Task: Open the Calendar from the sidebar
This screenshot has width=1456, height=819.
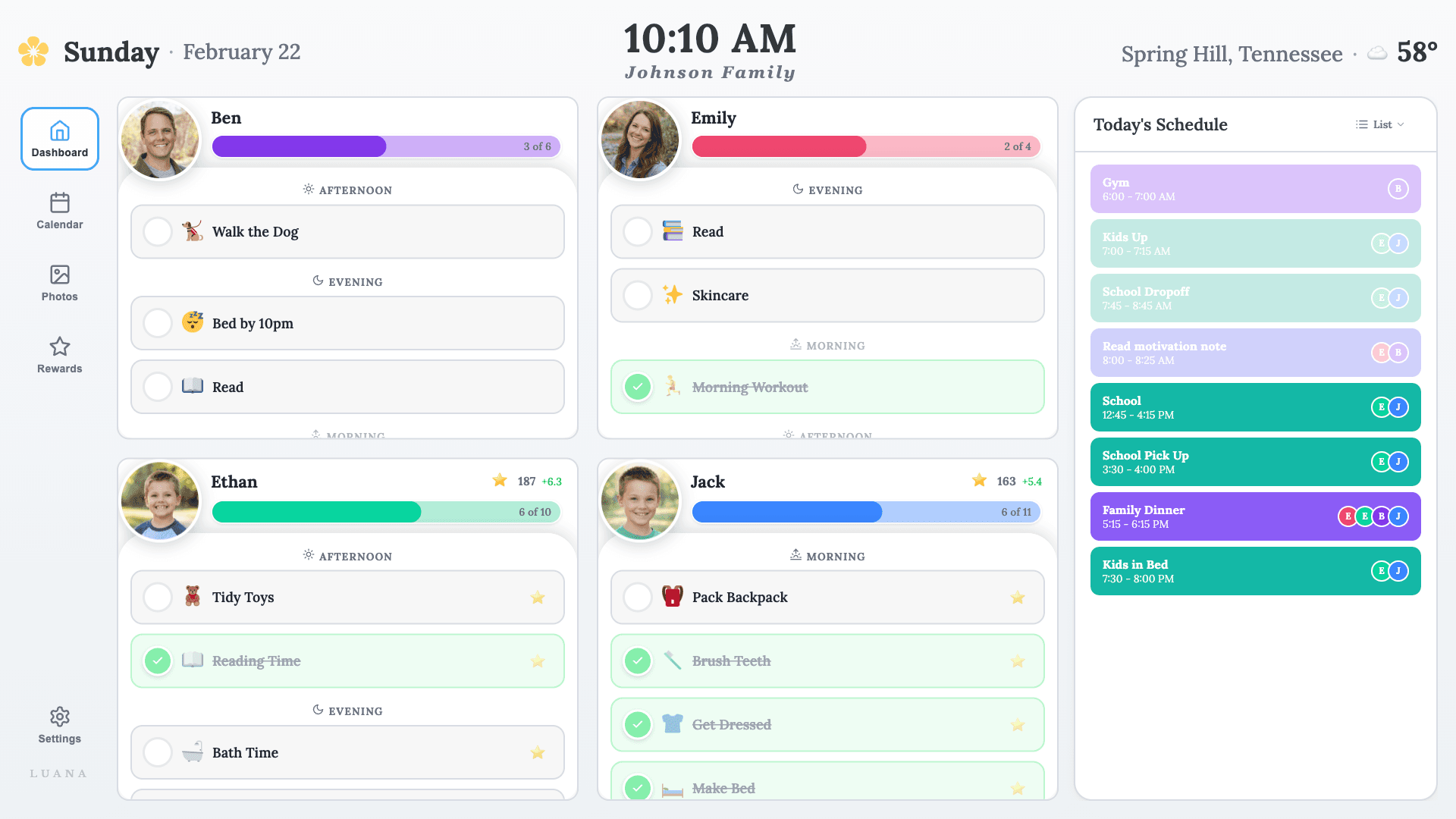Action: point(59,210)
